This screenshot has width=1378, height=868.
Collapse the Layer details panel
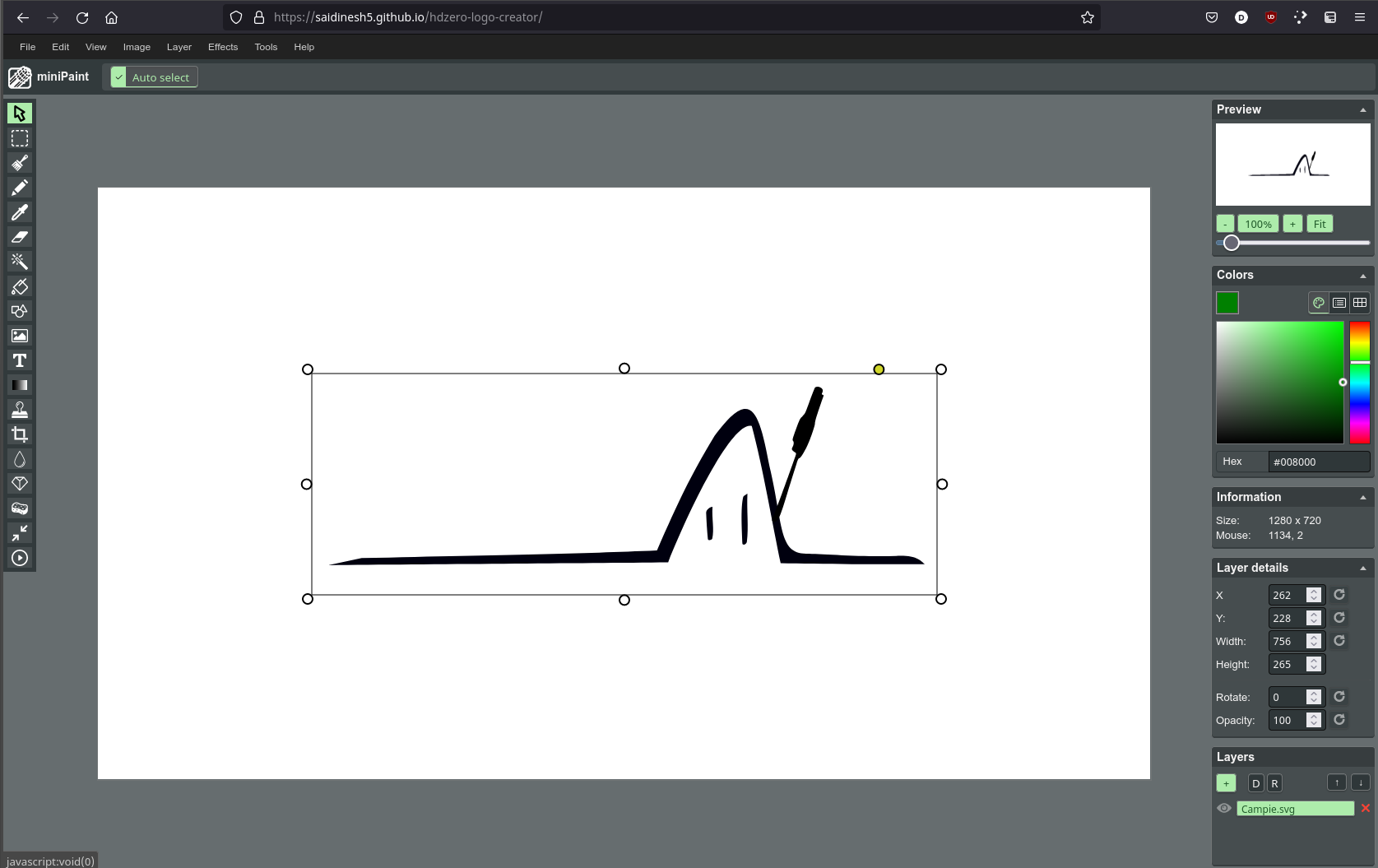(x=1362, y=569)
